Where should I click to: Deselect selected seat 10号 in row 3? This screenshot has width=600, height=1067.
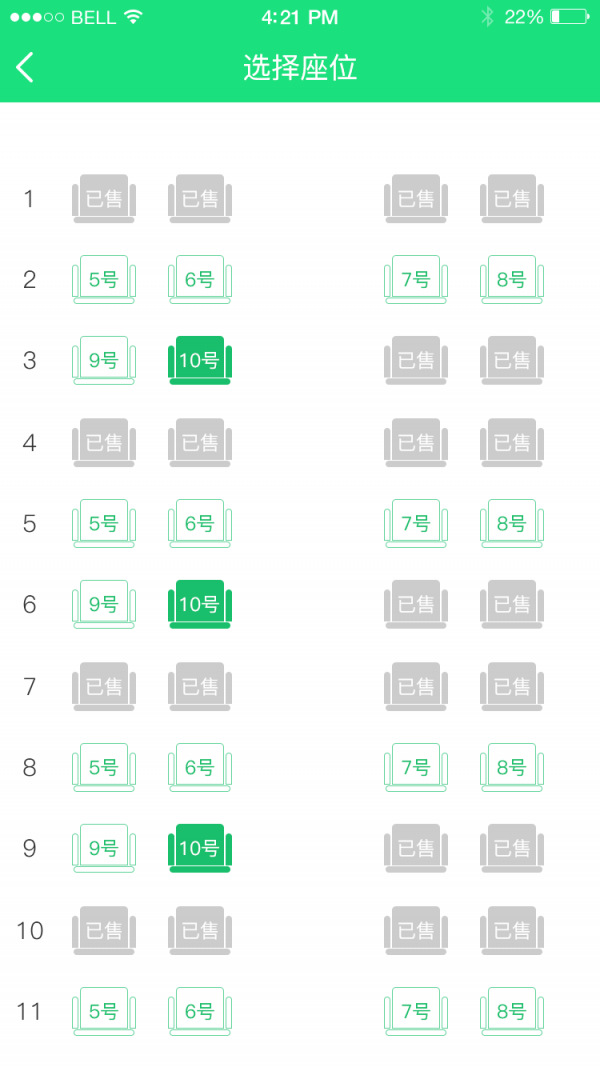pos(200,360)
